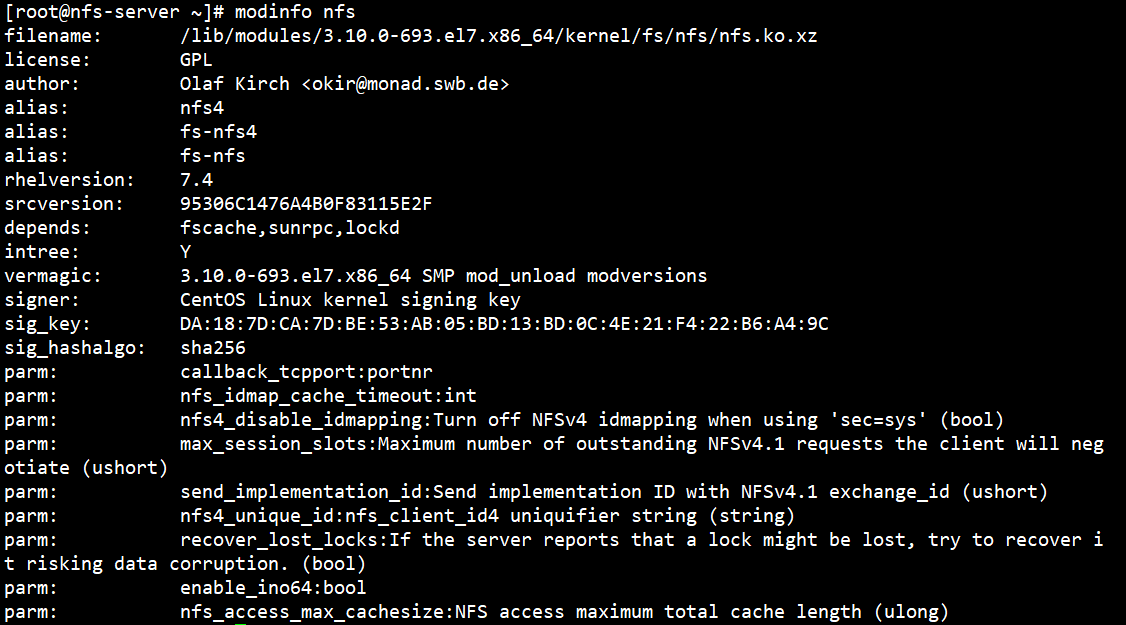
Task: Click the sig_key hex fingerprint
Action: [x=504, y=324]
